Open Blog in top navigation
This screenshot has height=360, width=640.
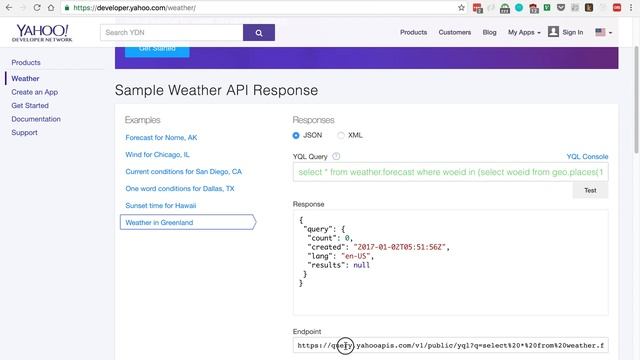(489, 32)
